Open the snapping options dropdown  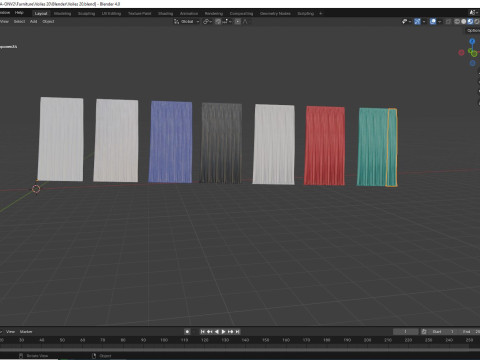click(227, 22)
